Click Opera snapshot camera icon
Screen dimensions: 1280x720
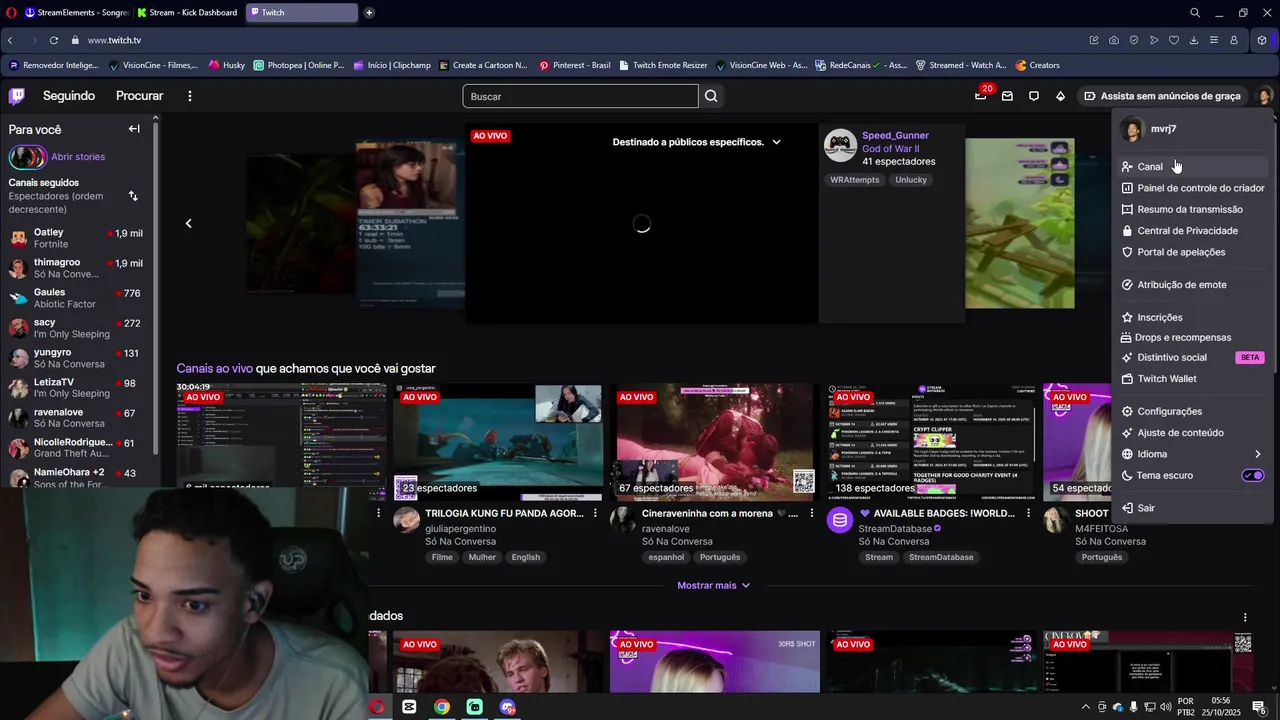coord(1114,40)
